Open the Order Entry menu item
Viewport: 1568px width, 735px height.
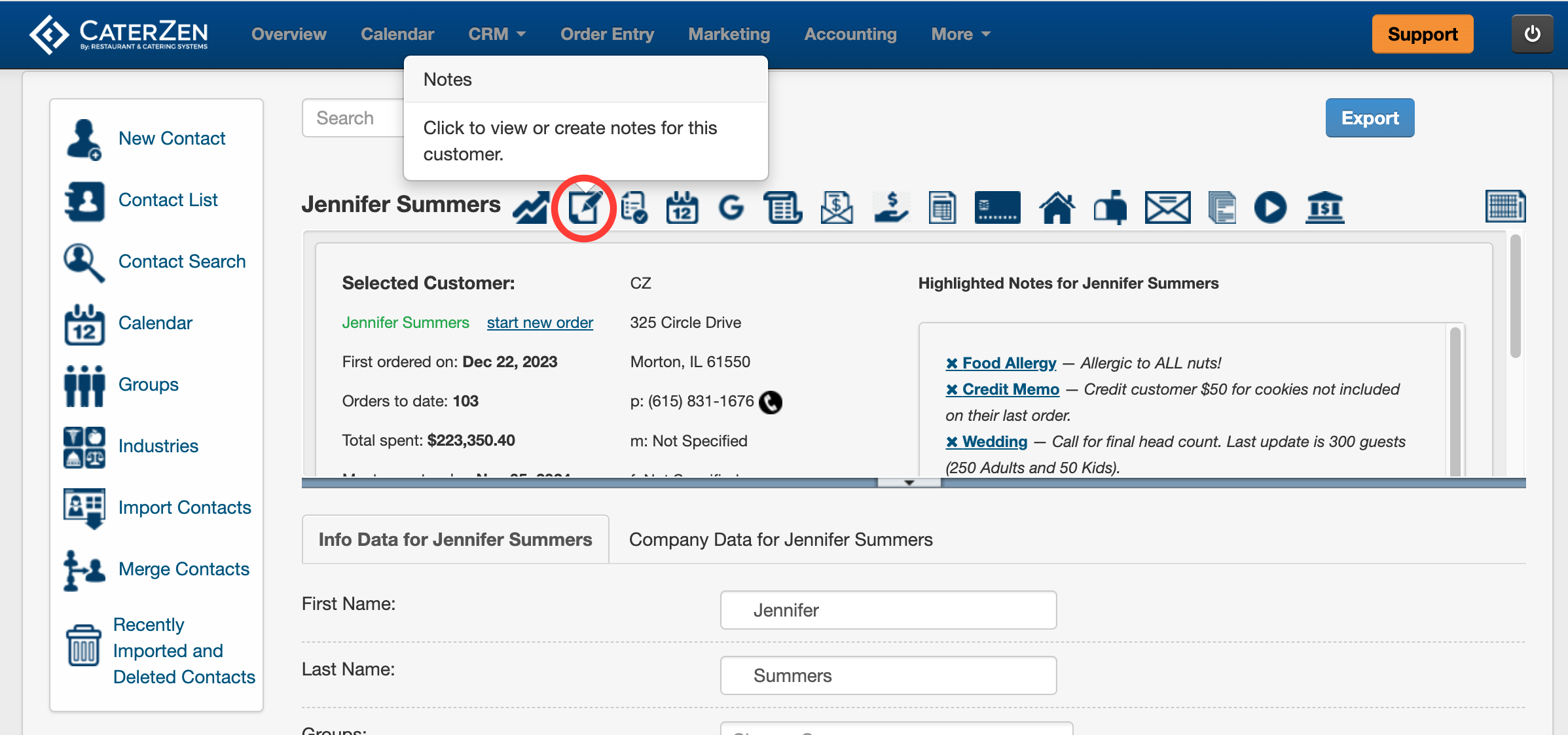pyautogui.click(x=607, y=34)
